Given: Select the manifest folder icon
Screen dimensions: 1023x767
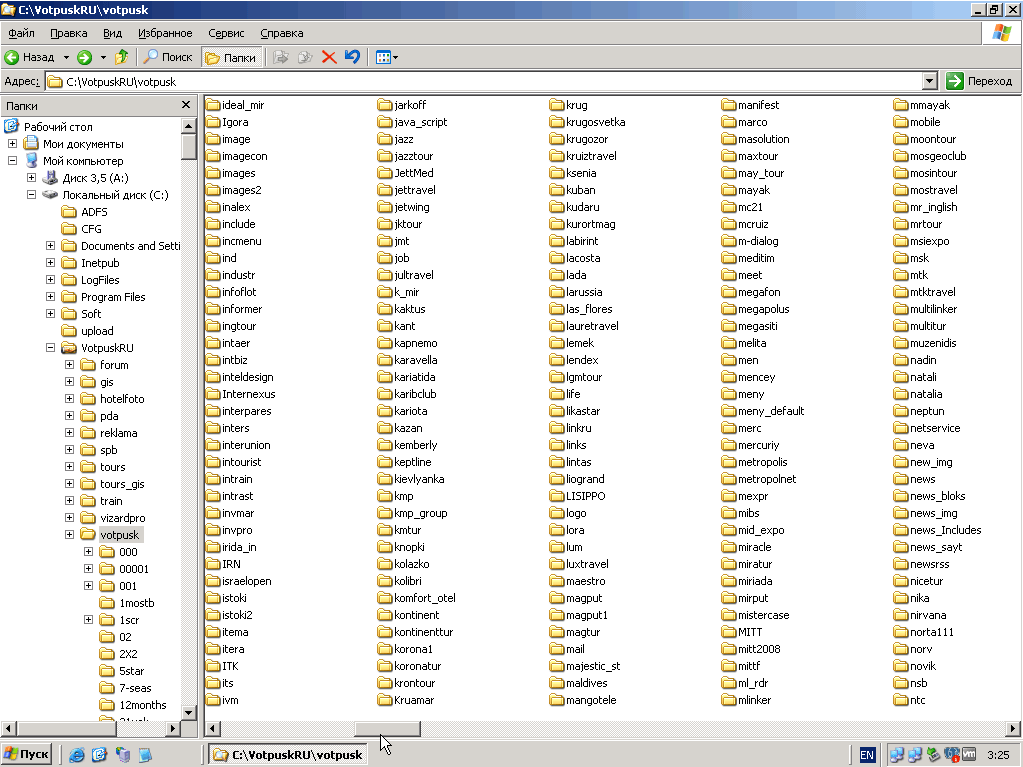Looking at the screenshot, I should (729, 105).
